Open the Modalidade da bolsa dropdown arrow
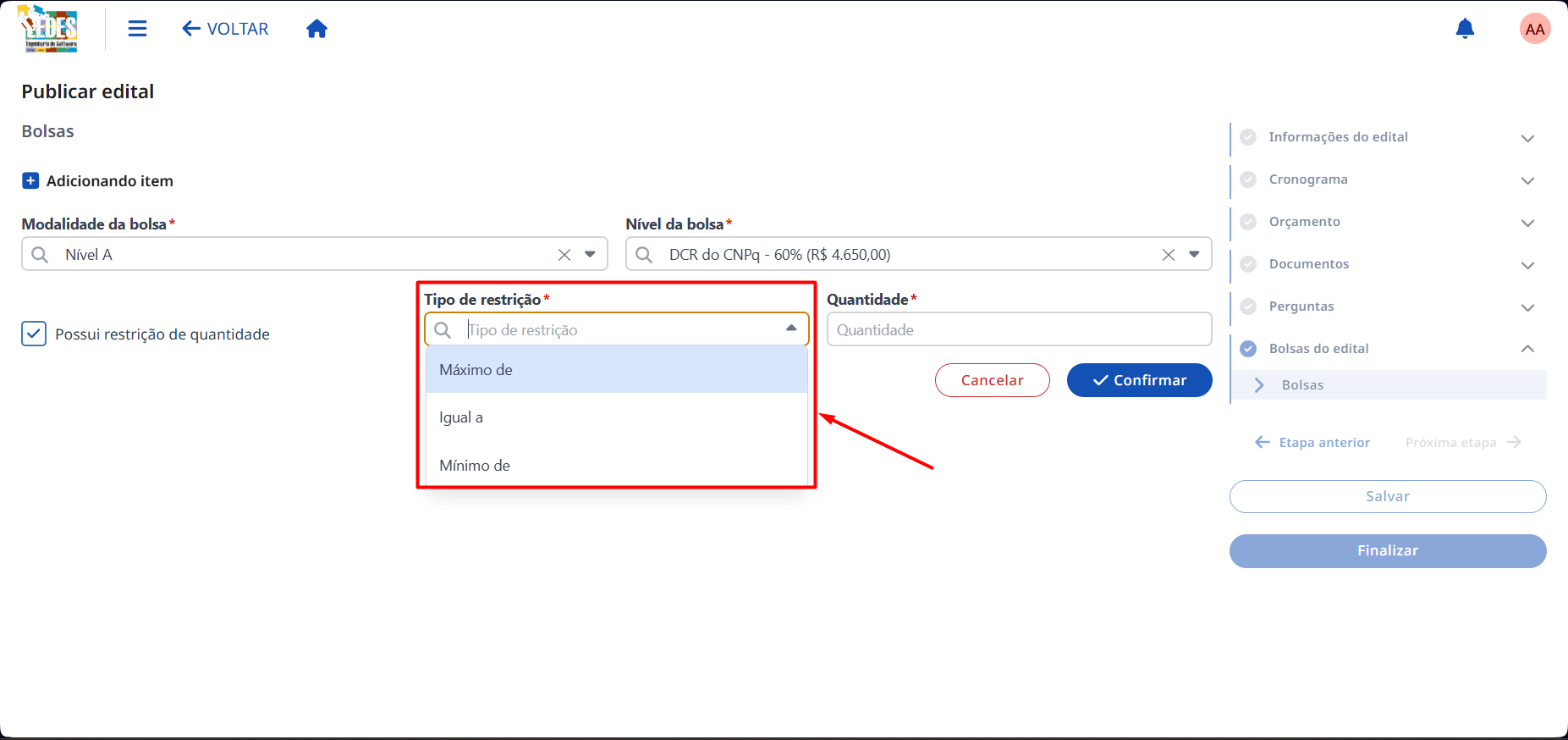 click(590, 255)
